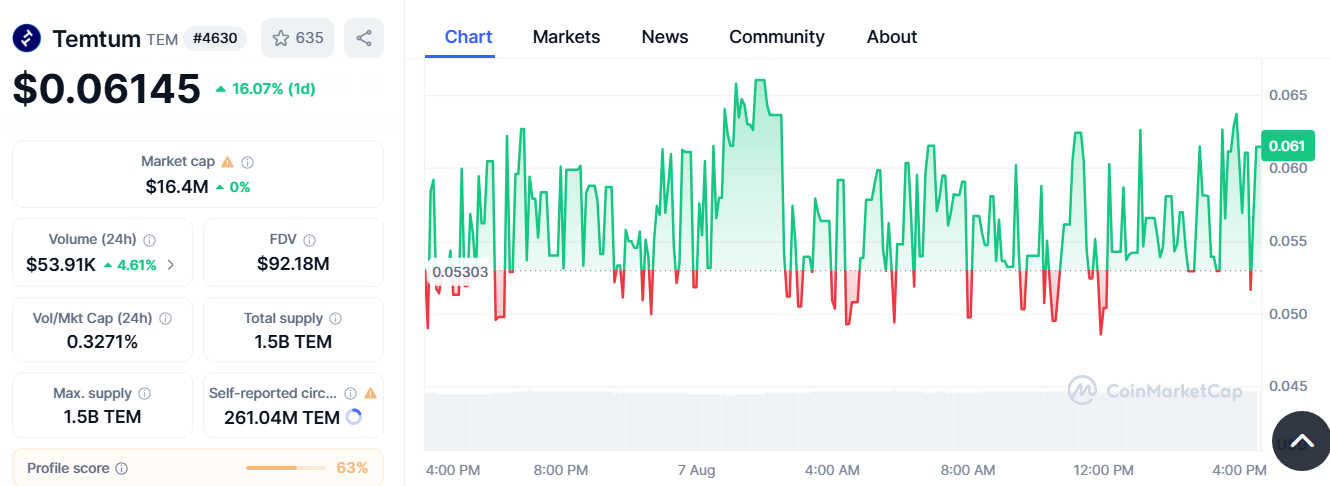Click the $16.4M market cap value
This screenshot has width=1330, height=486.
[x=177, y=186]
